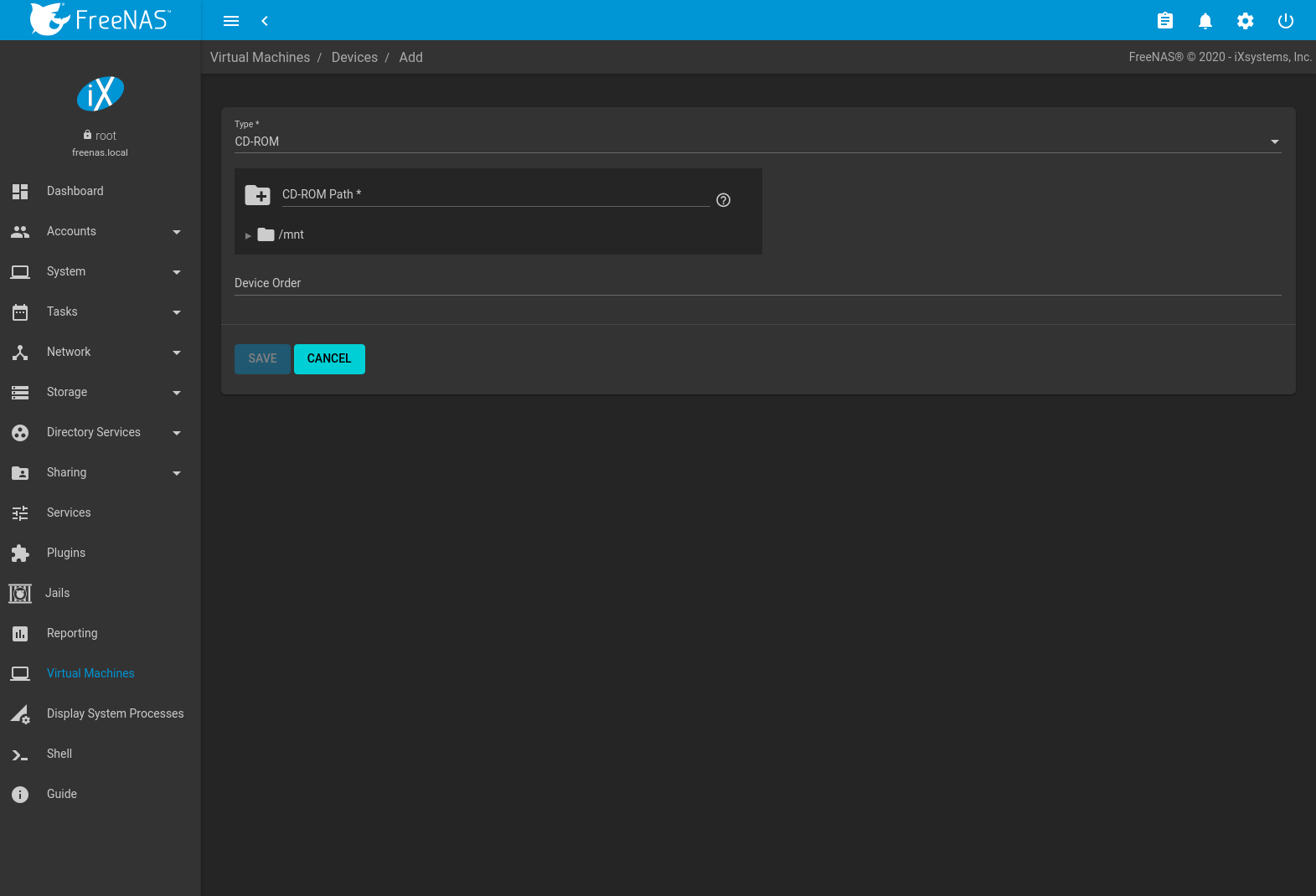Click the Virtual Machines breadcrumb link
The width and height of the screenshot is (1316, 896).
pos(260,57)
